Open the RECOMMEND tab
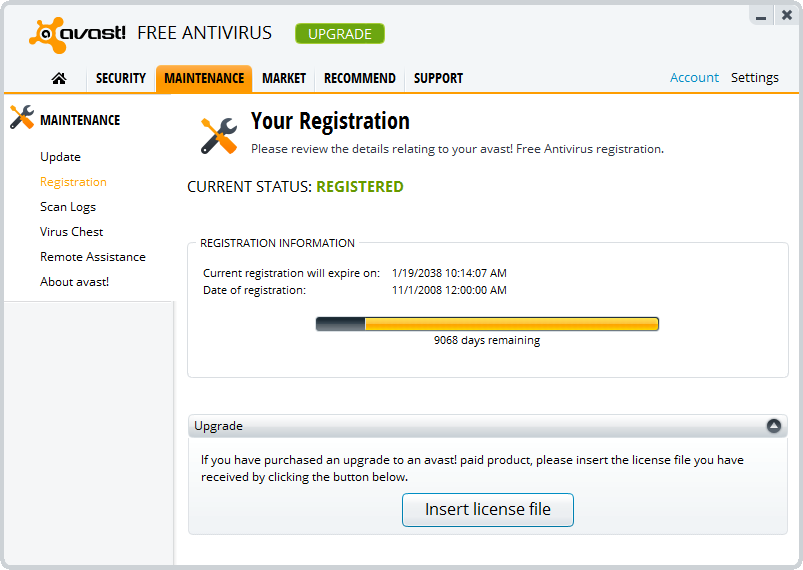The height and width of the screenshot is (570, 803). pyautogui.click(x=360, y=78)
